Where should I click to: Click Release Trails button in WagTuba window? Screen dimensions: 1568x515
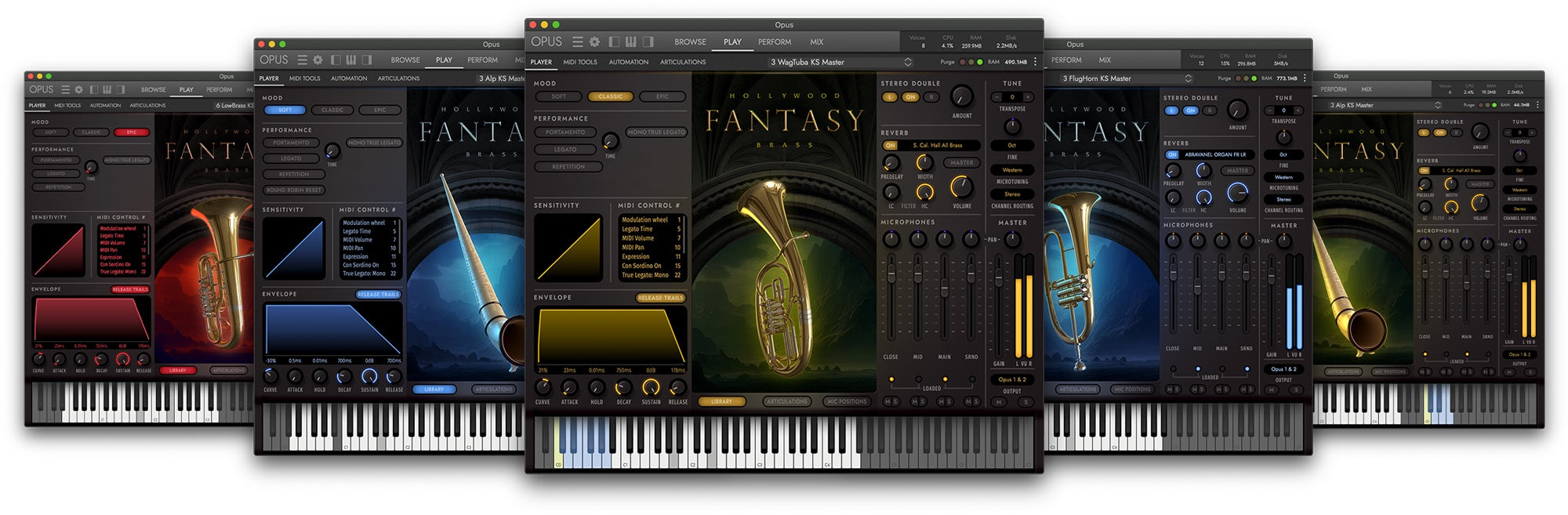(661, 298)
